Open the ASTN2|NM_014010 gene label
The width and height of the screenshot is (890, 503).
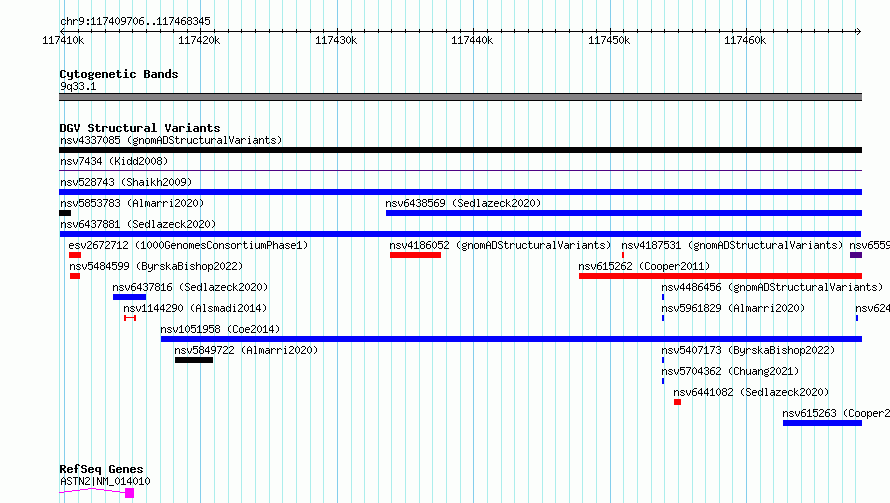coord(105,481)
